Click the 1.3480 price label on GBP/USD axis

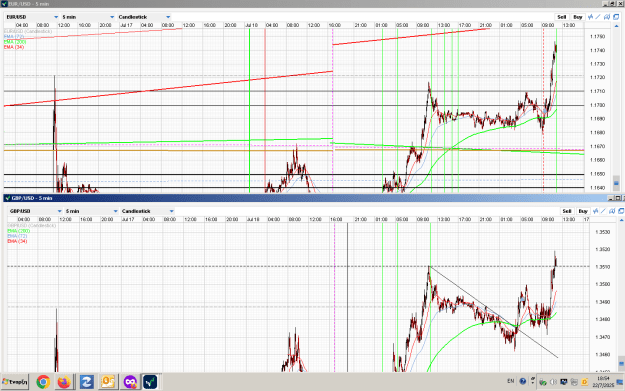click(x=602, y=319)
